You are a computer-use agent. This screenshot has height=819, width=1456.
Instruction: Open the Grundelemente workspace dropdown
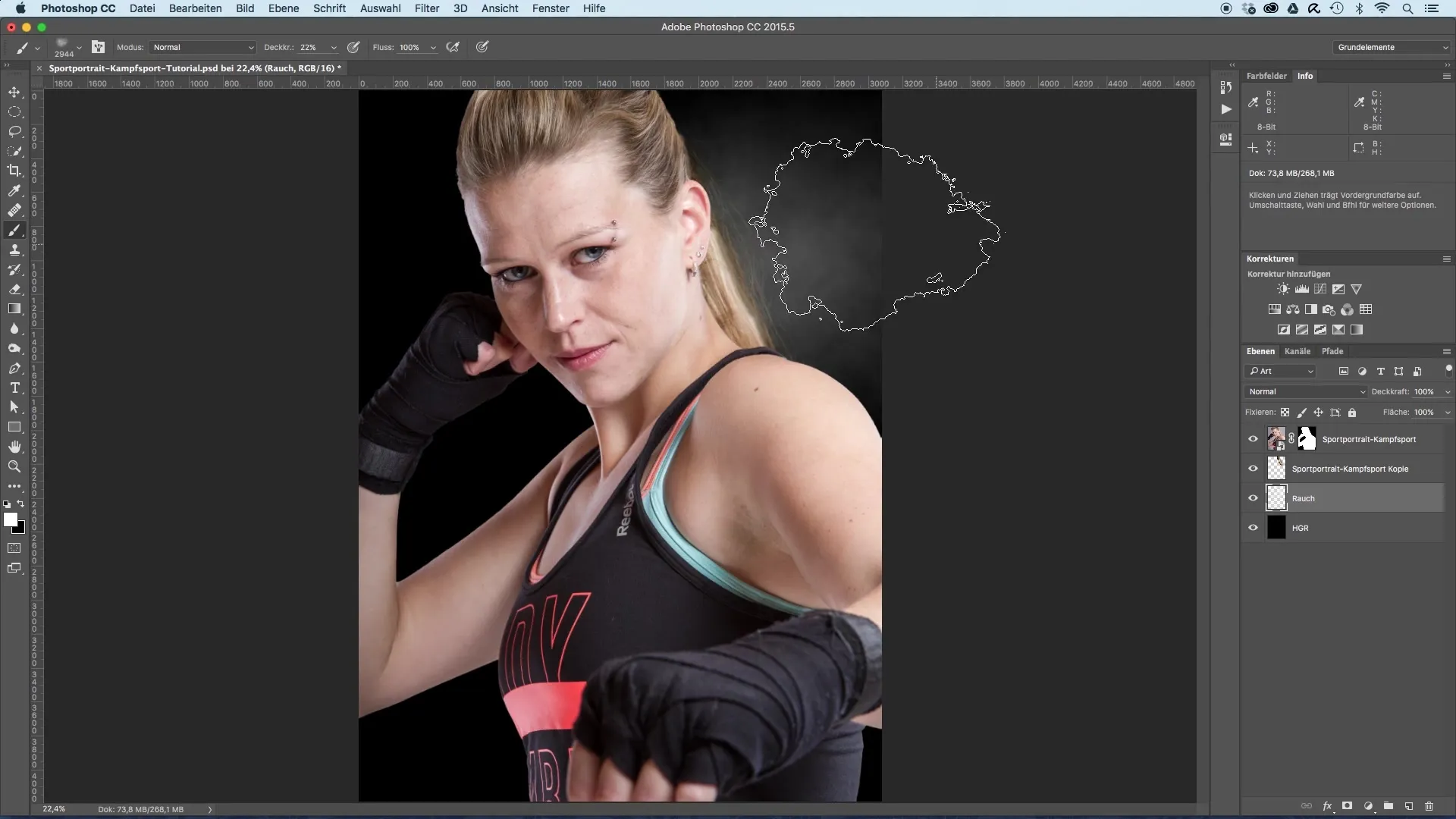click(x=1392, y=47)
